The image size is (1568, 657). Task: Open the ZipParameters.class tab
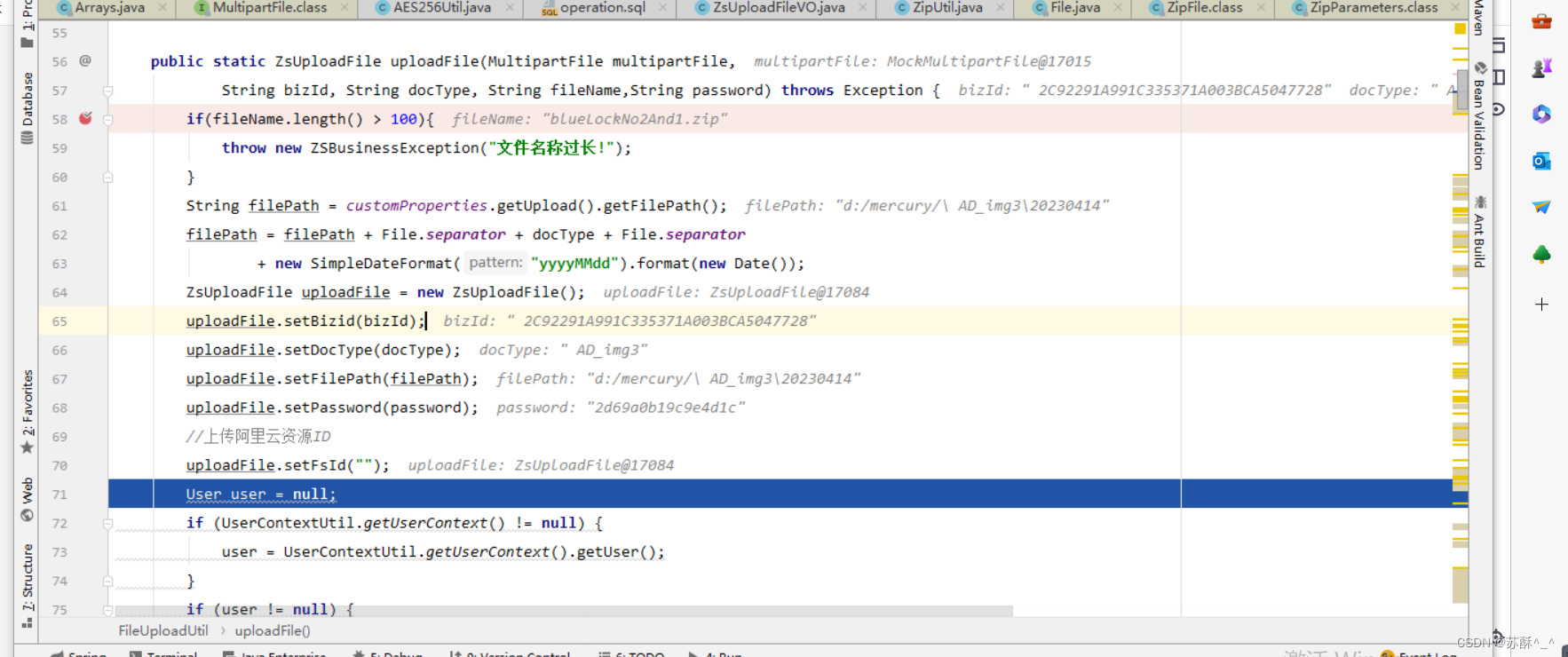pyautogui.click(x=1373, y=8)
